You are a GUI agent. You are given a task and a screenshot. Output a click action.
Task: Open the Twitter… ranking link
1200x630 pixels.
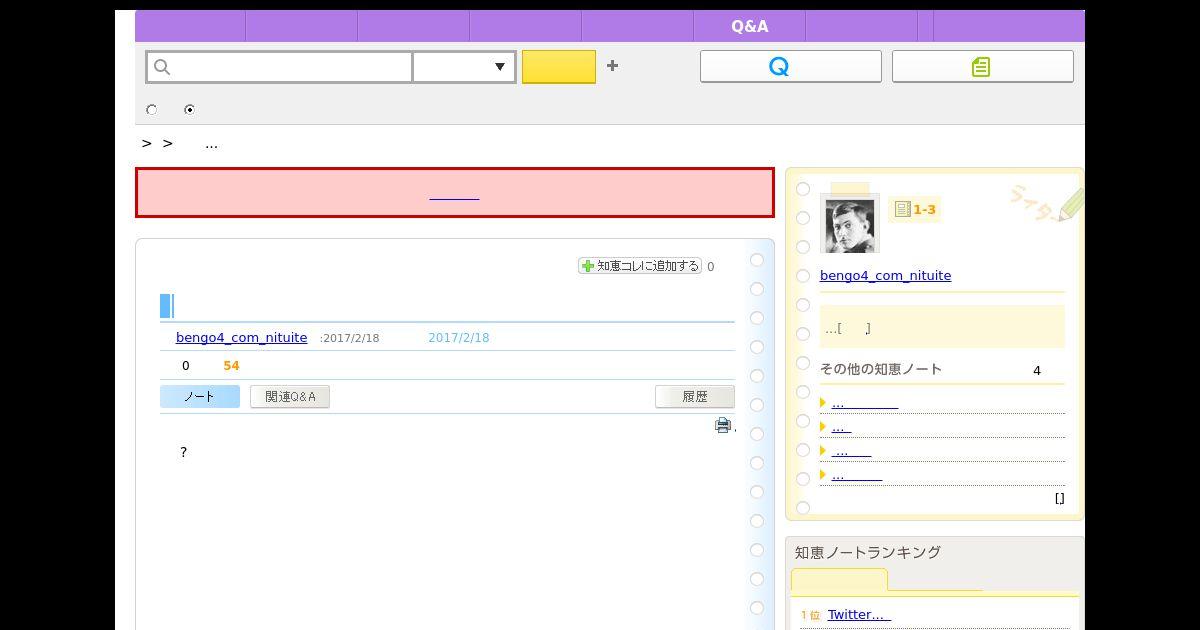(859, 615)
